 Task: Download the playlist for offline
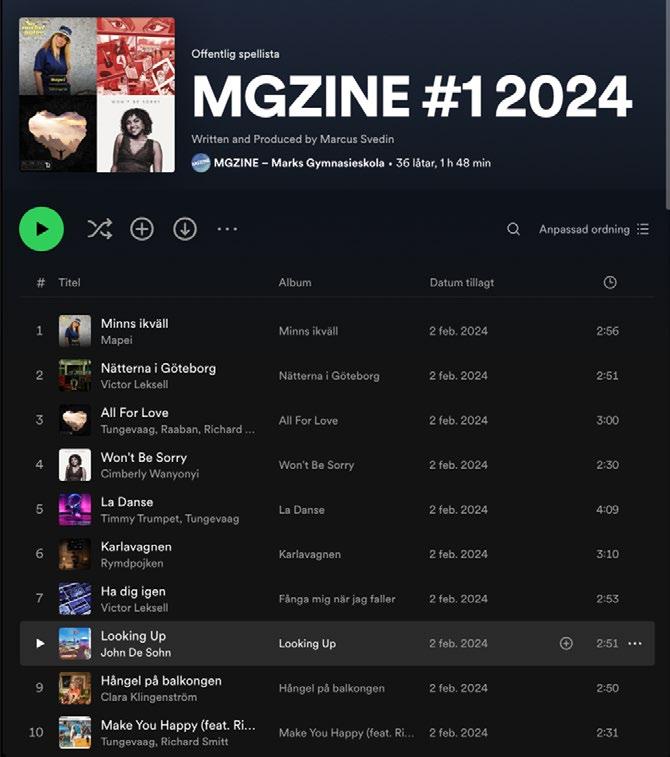[x=185, y=229]
